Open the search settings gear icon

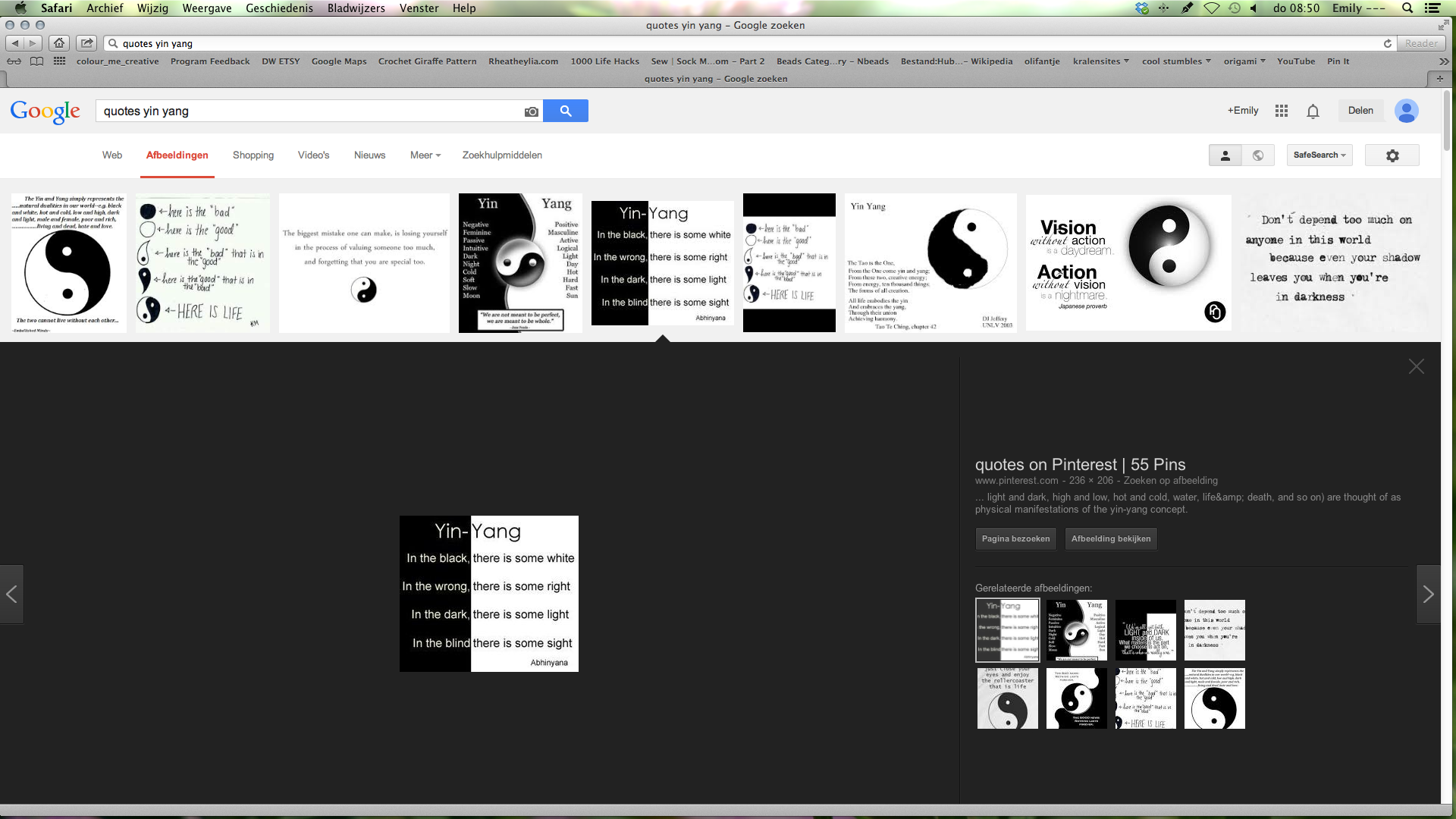click(x=1392, y=155)
